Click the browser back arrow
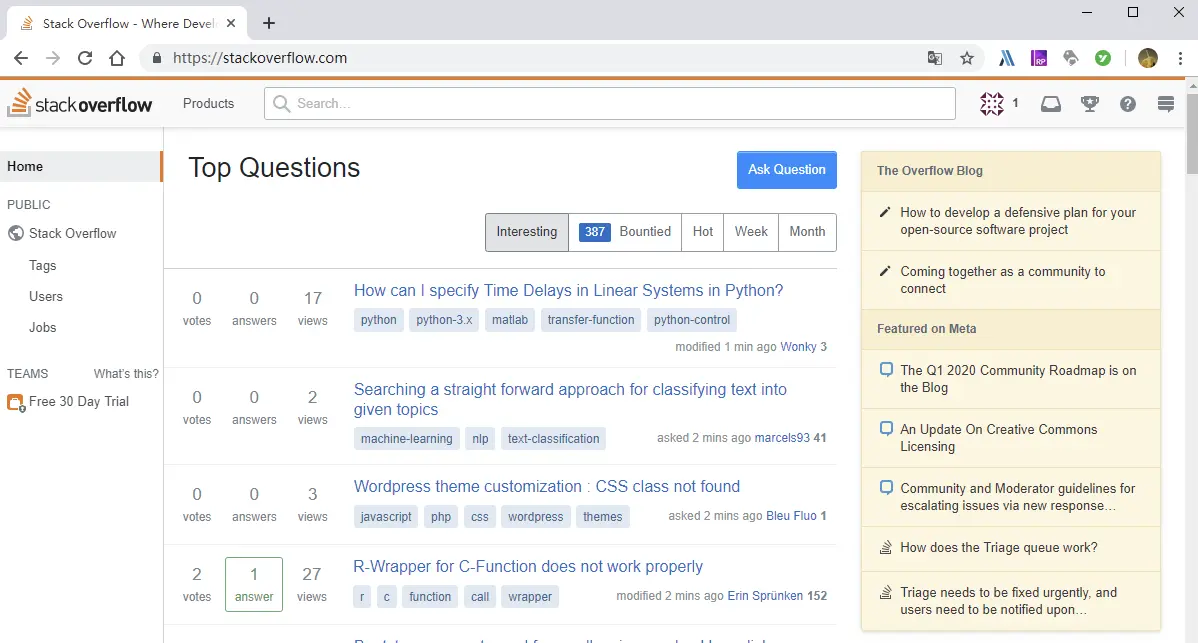 21,58
